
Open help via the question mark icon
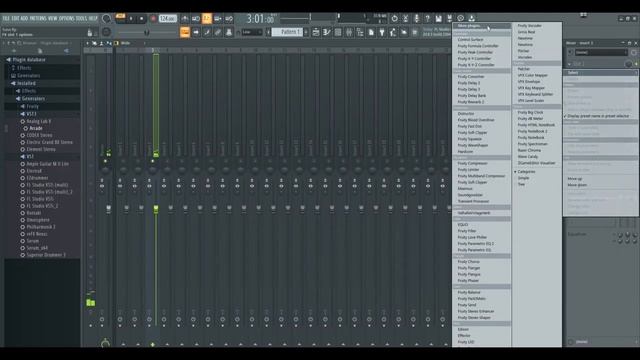pyautogui.click(x=427, y=18)
